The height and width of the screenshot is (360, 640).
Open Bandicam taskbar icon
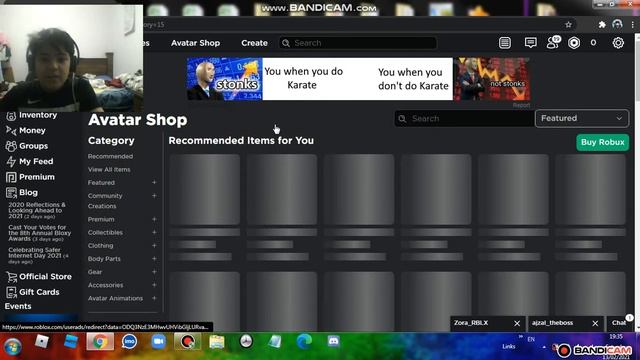tap(187, 342)
